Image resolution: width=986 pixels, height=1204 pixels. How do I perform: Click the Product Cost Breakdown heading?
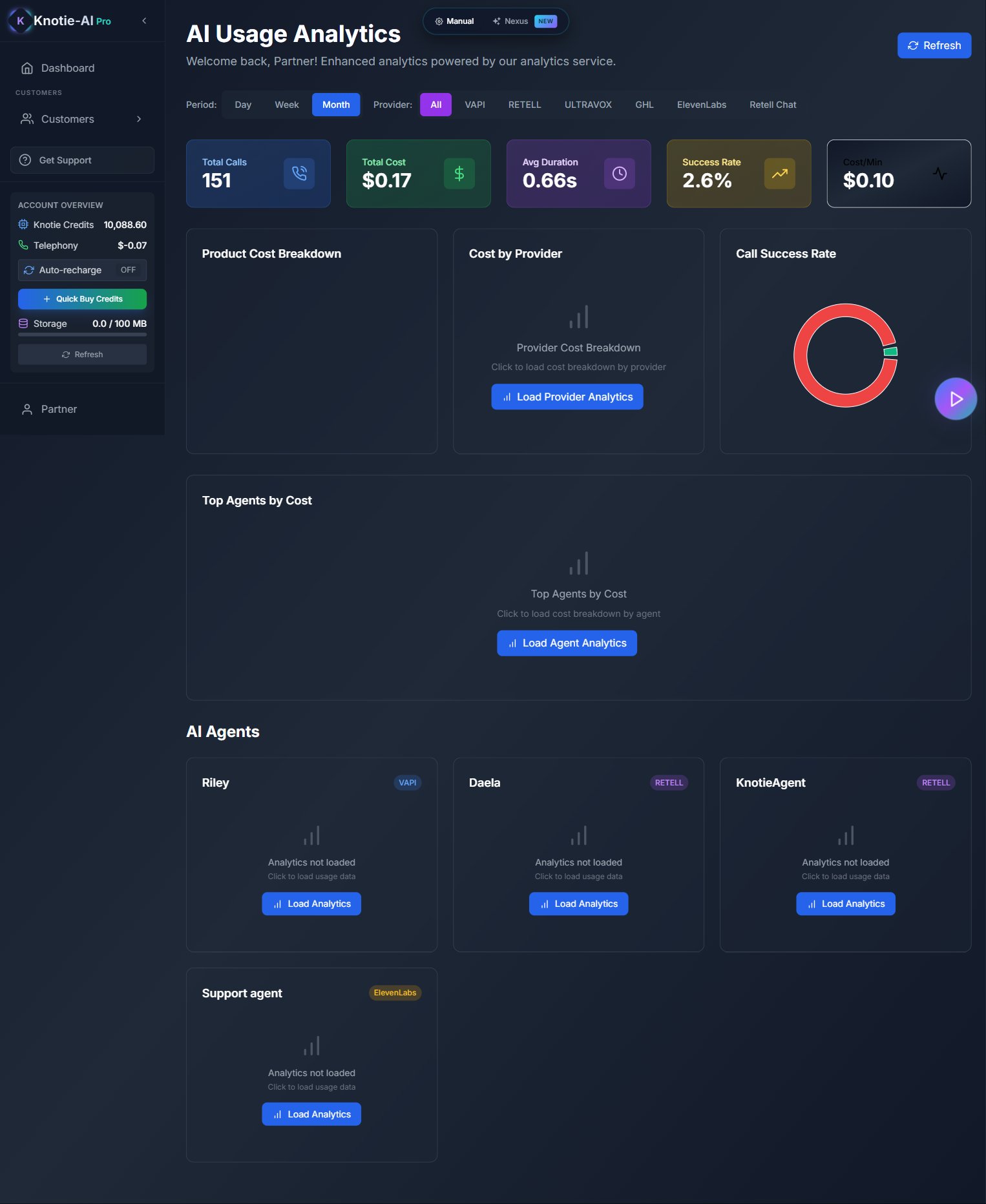click(x=271, y=254)
